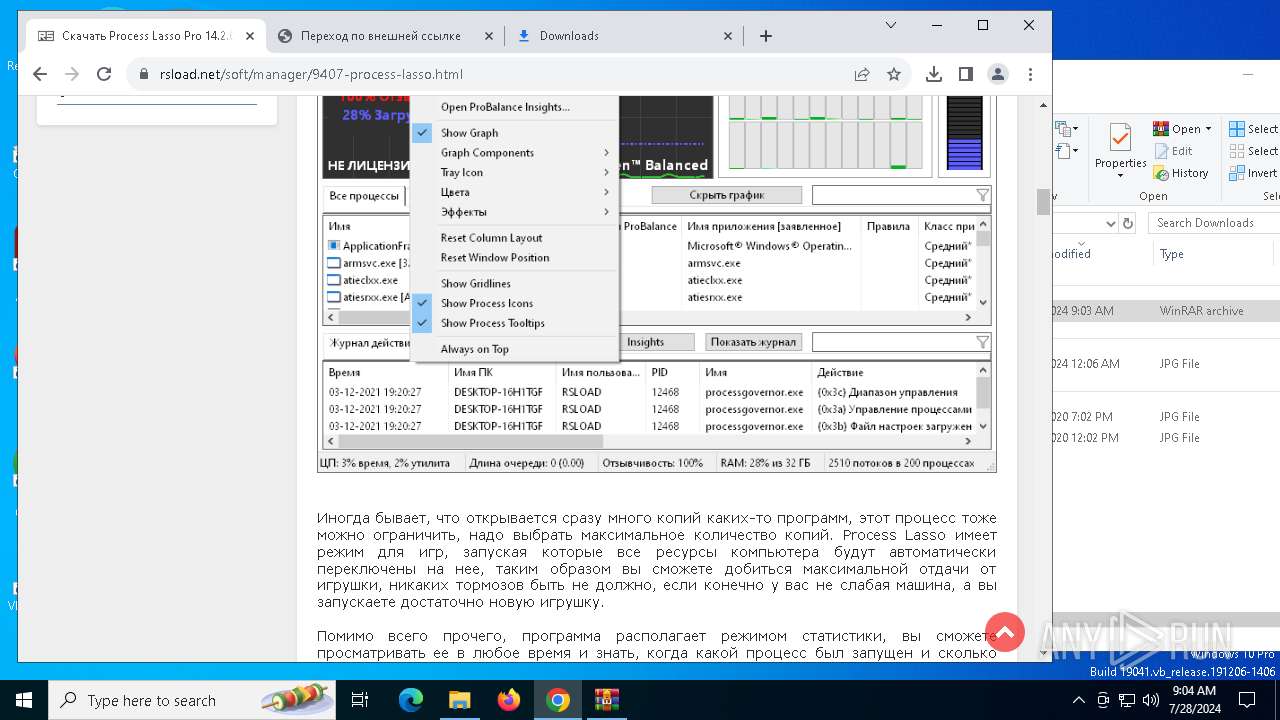1280x720 pixels.
Task: Click the Chrome page vertical scrollbar thumb
Action: tap(1043, 201)
